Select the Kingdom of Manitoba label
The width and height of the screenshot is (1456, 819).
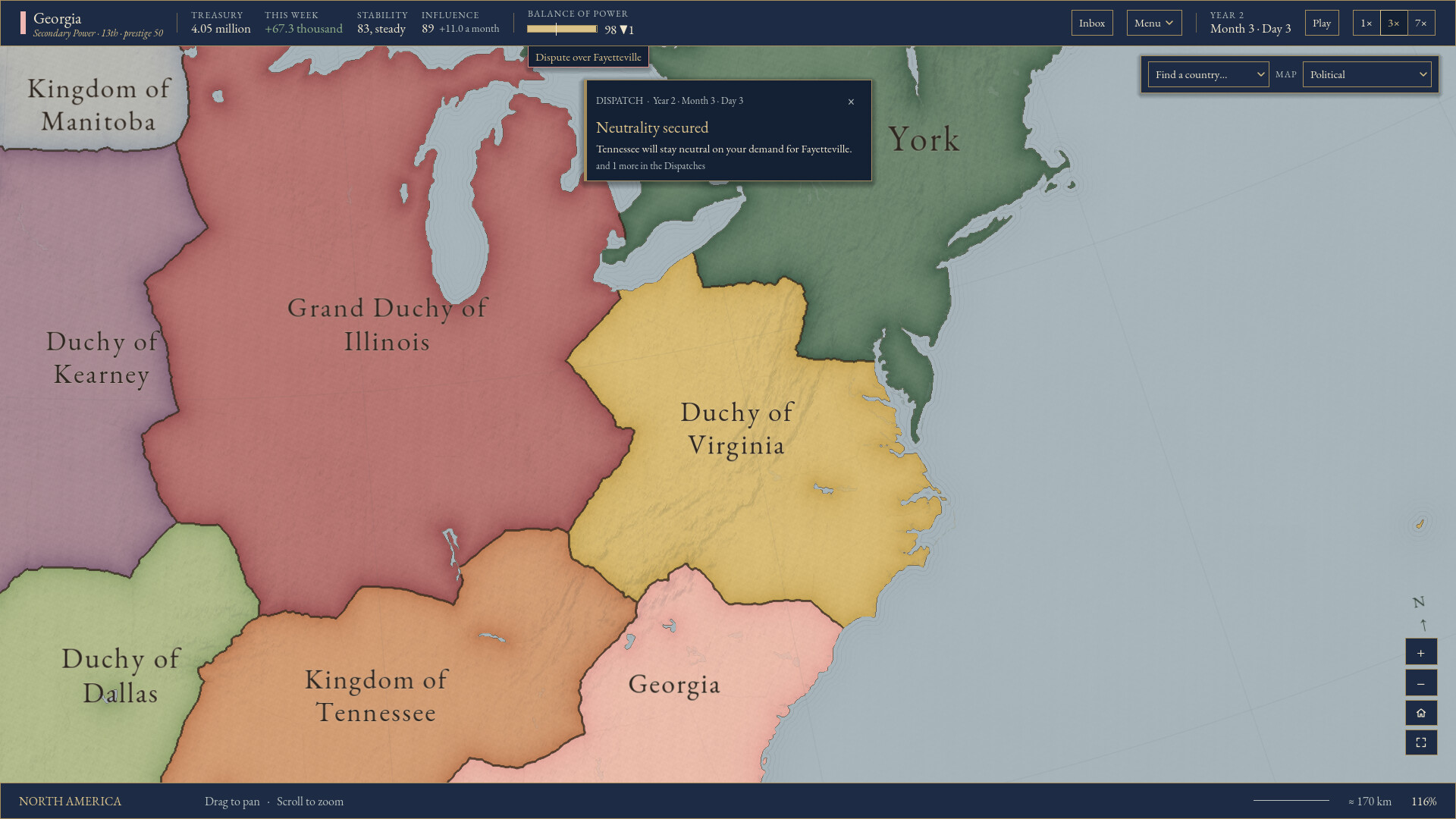pos(99,105)
